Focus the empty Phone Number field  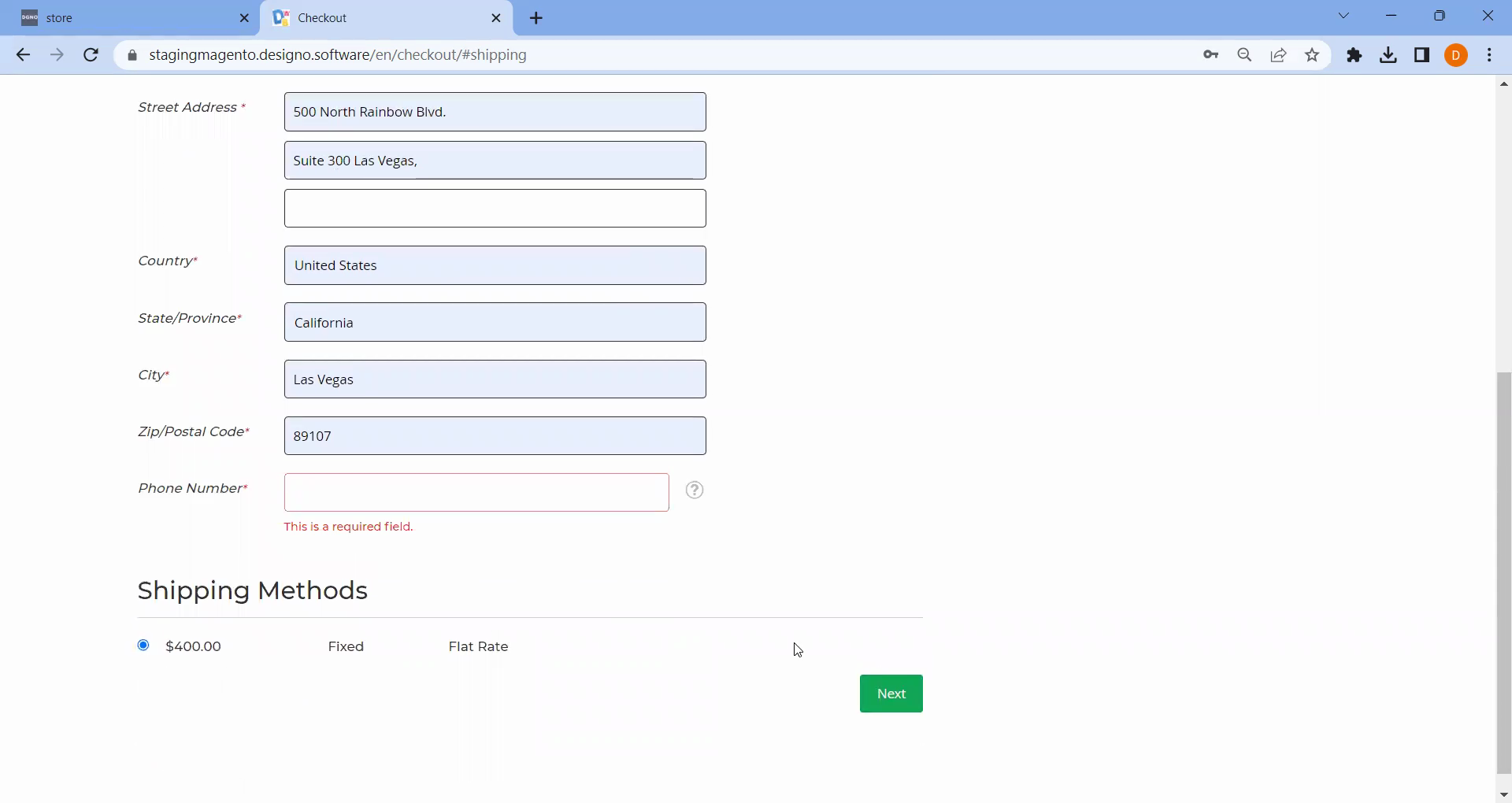click(476, 493)
